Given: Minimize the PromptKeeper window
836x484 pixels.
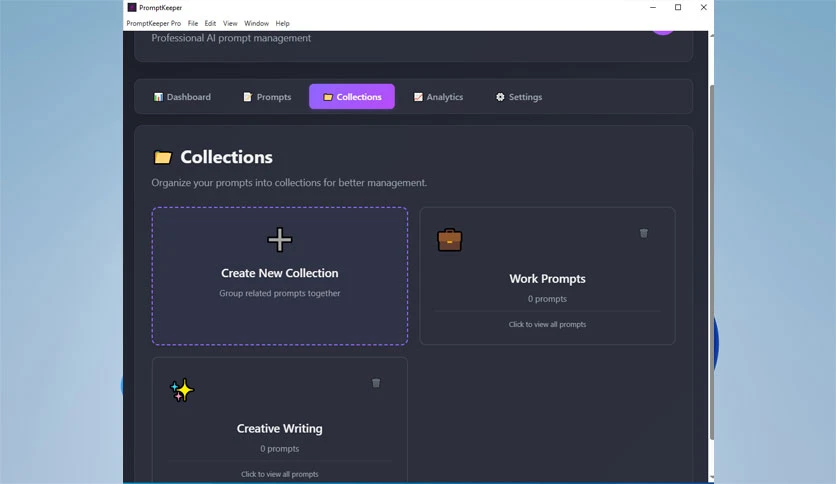Looking at the screenshot, I should 653,7.
